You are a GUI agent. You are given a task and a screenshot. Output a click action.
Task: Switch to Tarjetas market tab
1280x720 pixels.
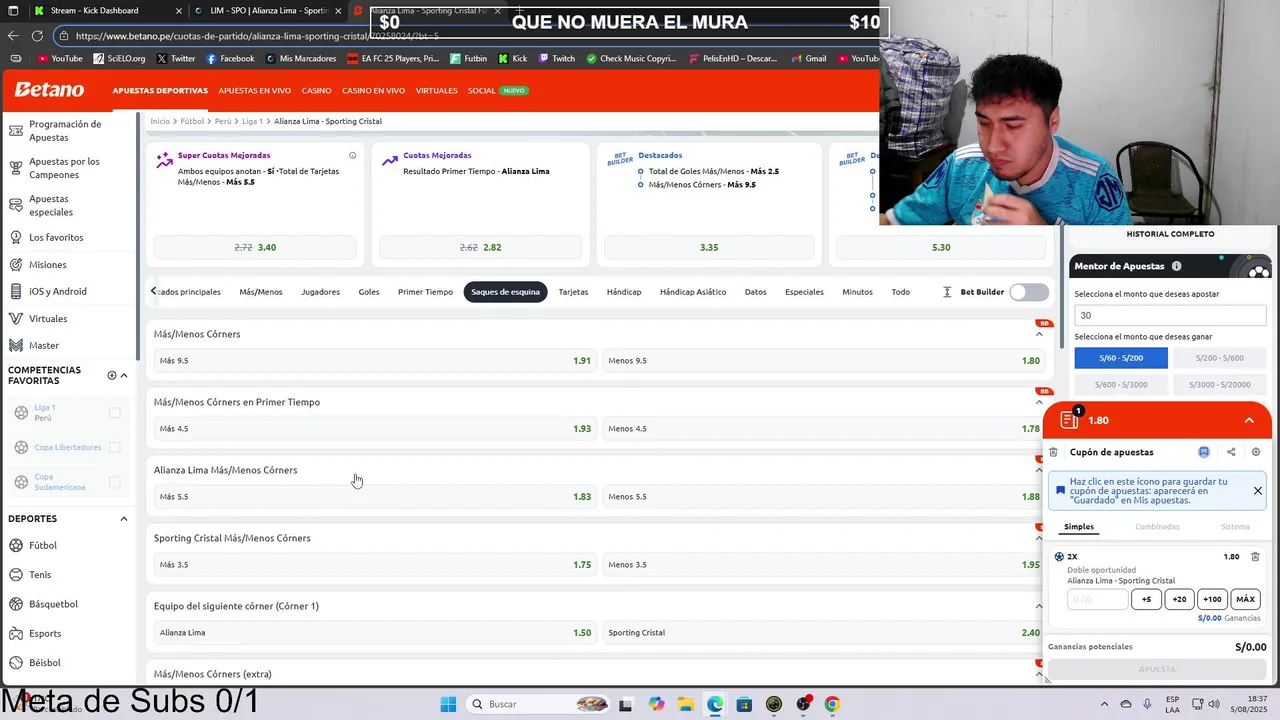pos(573,292)
